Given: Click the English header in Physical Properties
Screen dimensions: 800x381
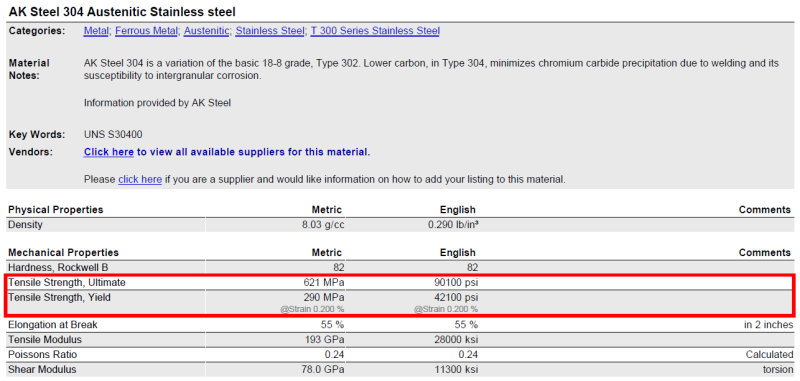Looking at the screenshot, I should [458, 210].
